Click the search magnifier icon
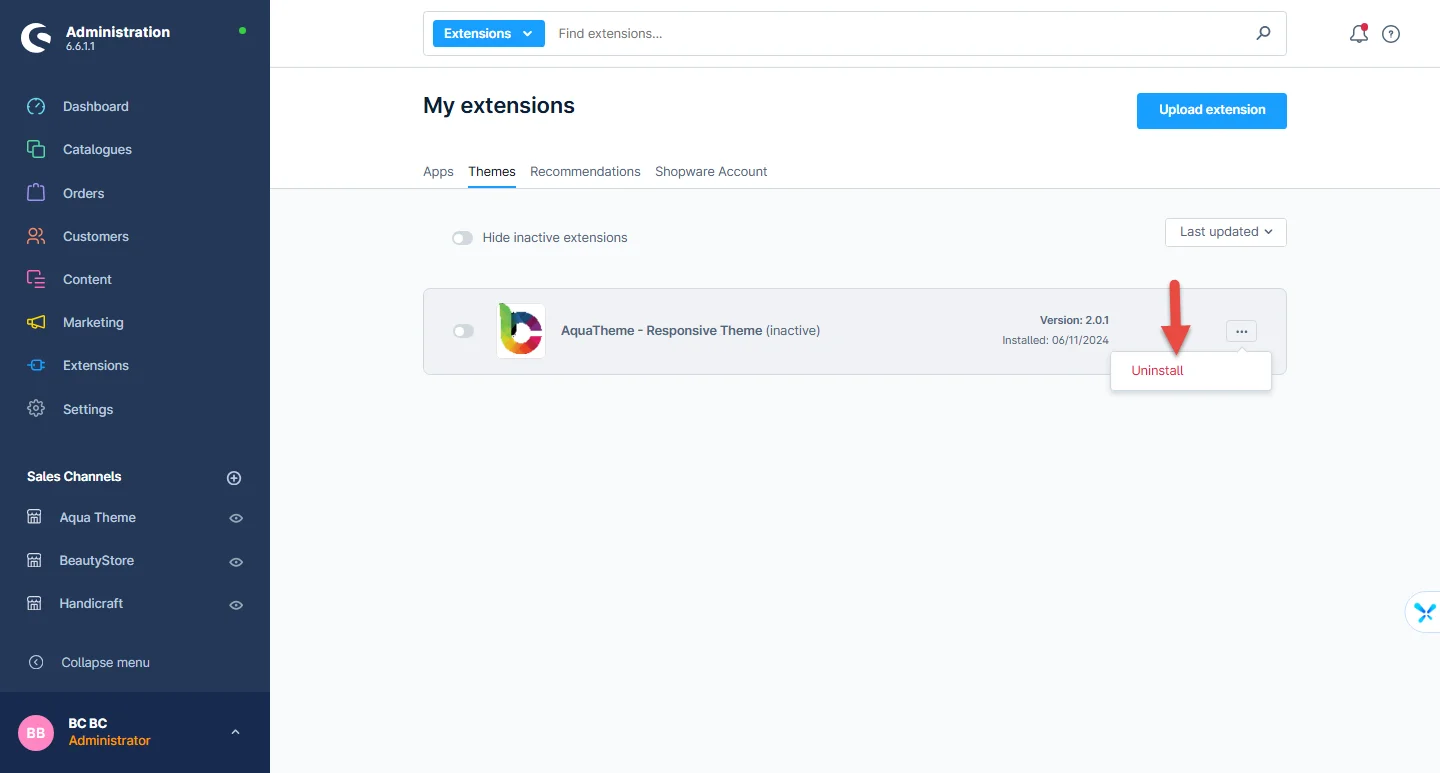 (x=1263, y=33)
